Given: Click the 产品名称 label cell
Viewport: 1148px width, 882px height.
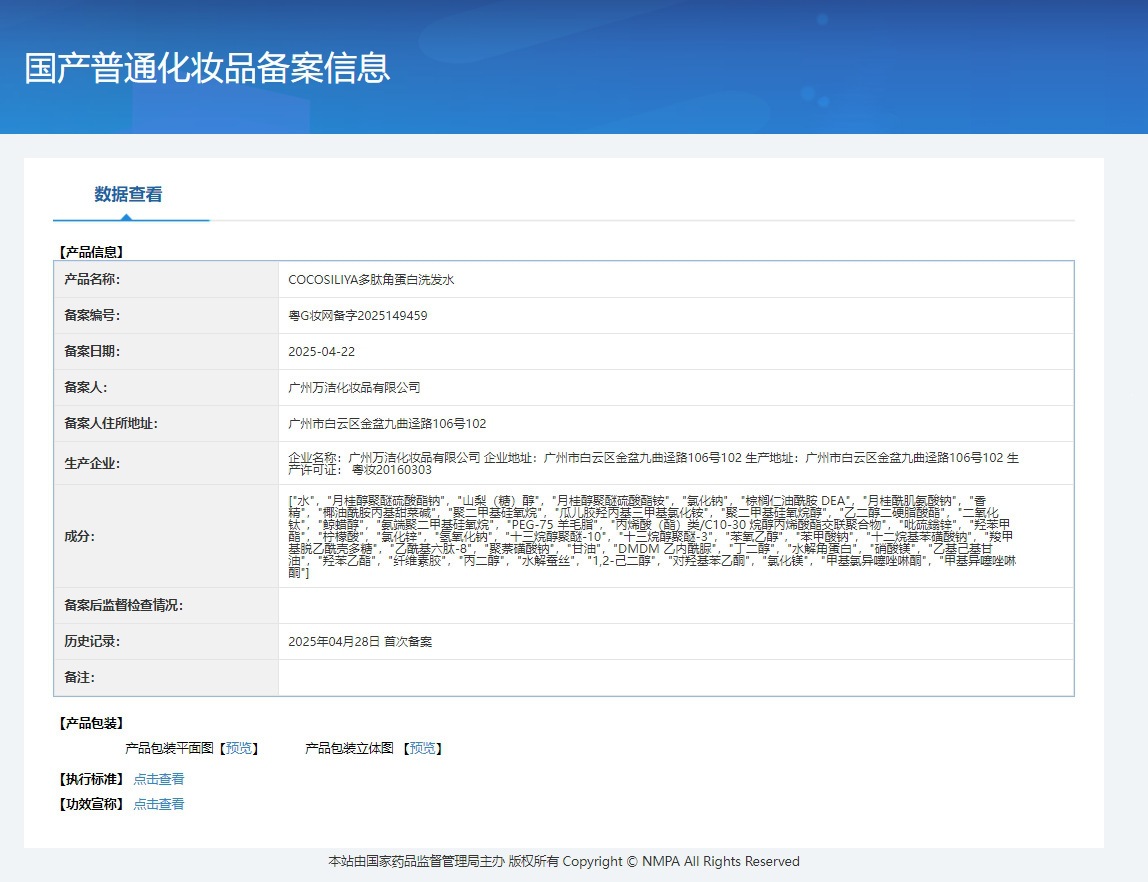Looking at the screenshot, I should (166, 280).
